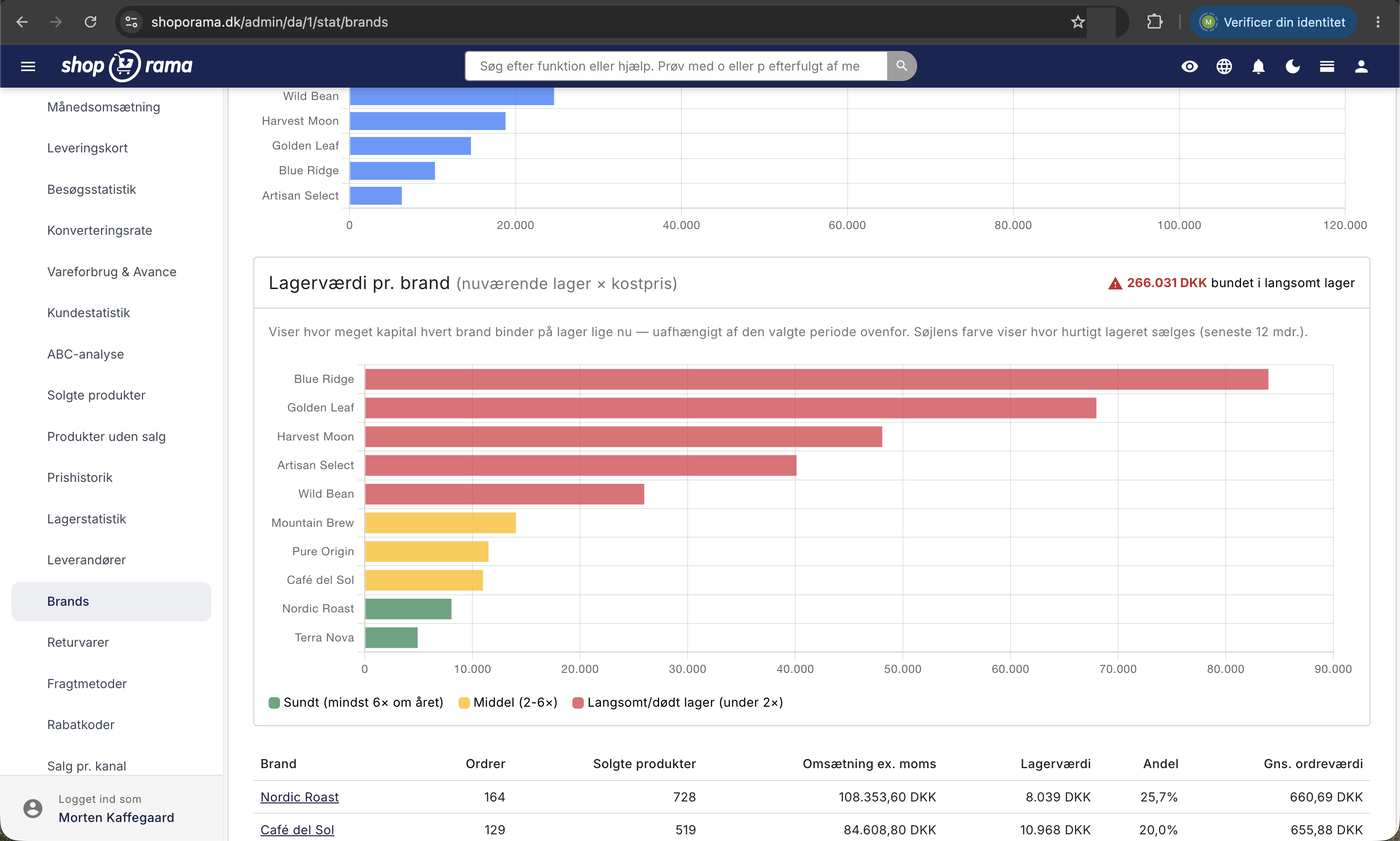
Task: Open Returvarer in the sidebar
Action: (78, 642)
